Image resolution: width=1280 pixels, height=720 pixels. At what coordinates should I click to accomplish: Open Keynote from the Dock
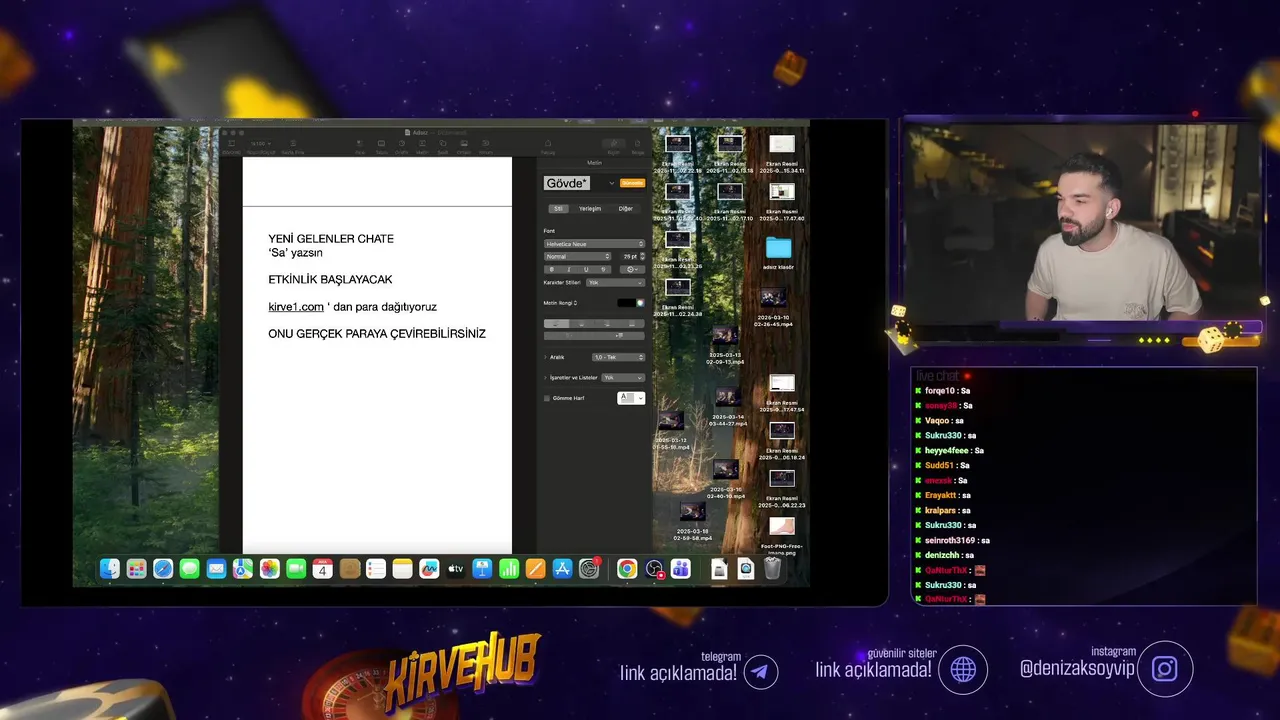click(x=482, y=569)
